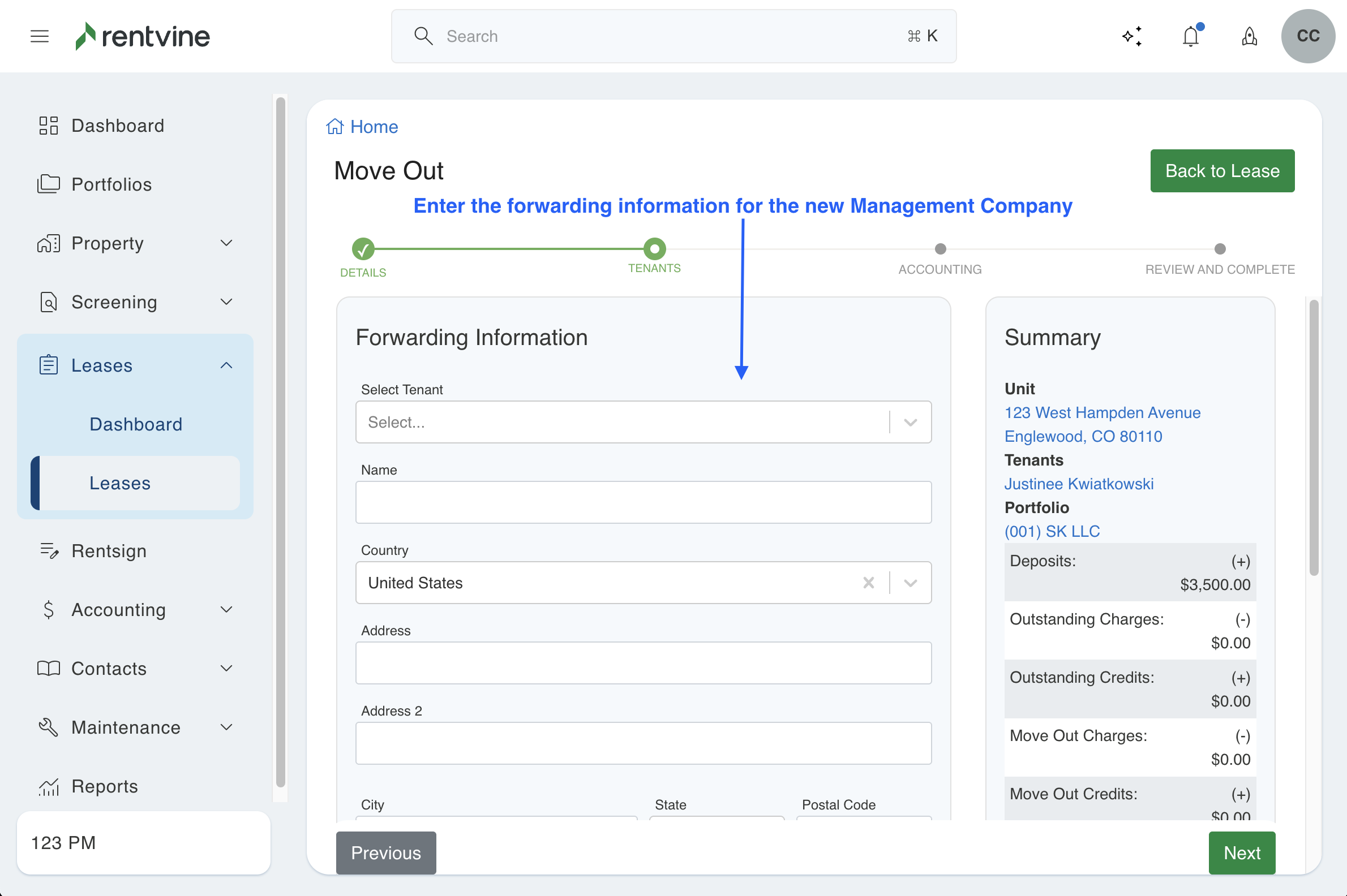
Task: Click the notifications bell icon
Action: point(1191,37)
